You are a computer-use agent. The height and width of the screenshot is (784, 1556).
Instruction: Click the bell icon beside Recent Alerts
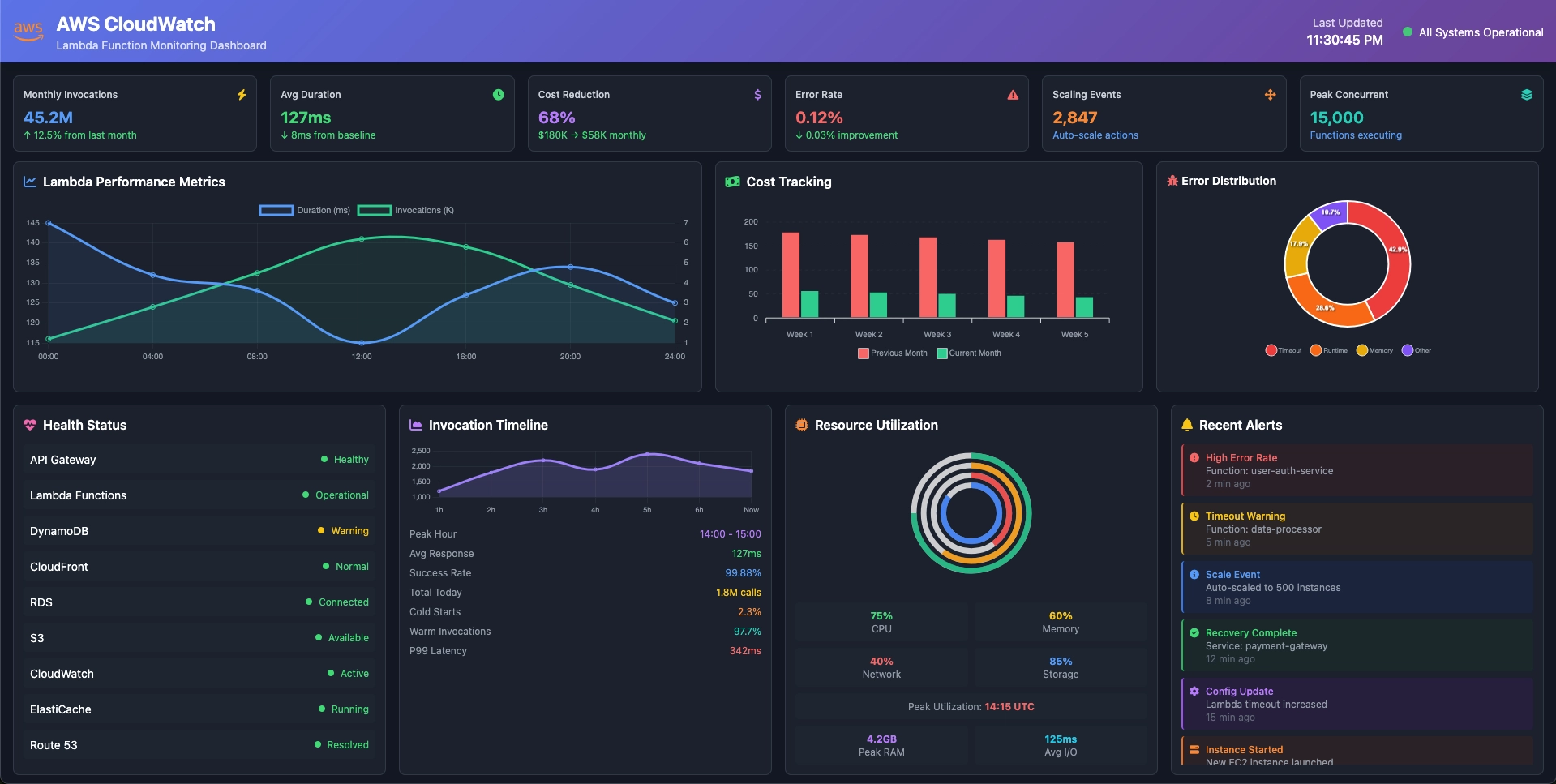[x=1187, y=424]
